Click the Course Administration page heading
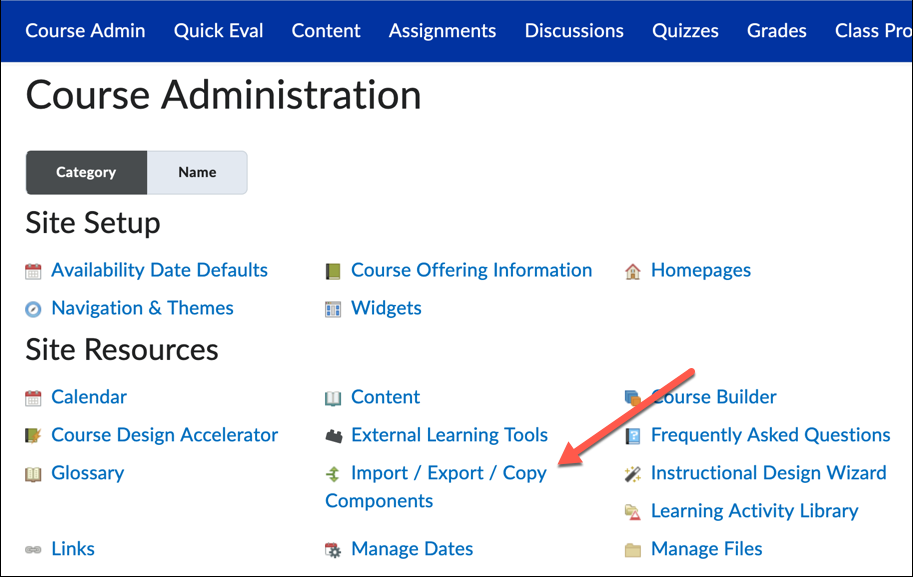This screenshot has width=913, height=577. point(222,95)
